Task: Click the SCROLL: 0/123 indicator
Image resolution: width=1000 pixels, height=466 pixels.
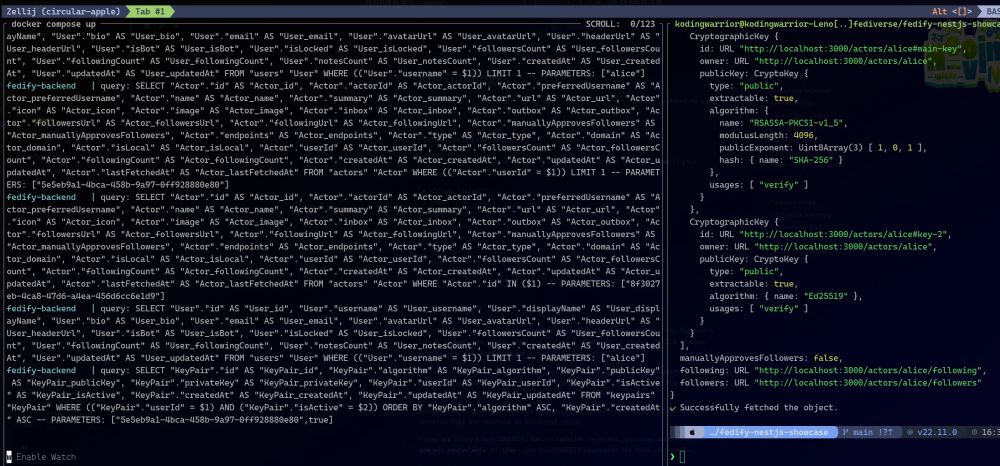Action: (x=620, y=24)
